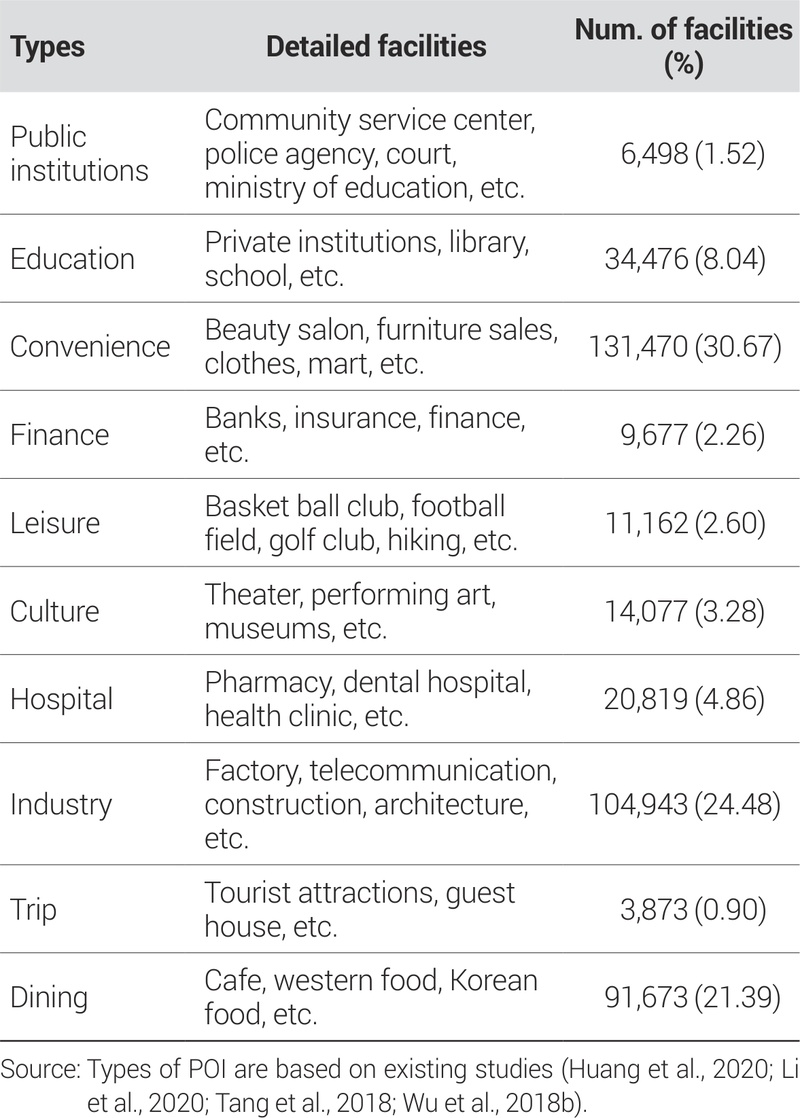
Task: Select the Dining row label
Action: click(49, 997)
